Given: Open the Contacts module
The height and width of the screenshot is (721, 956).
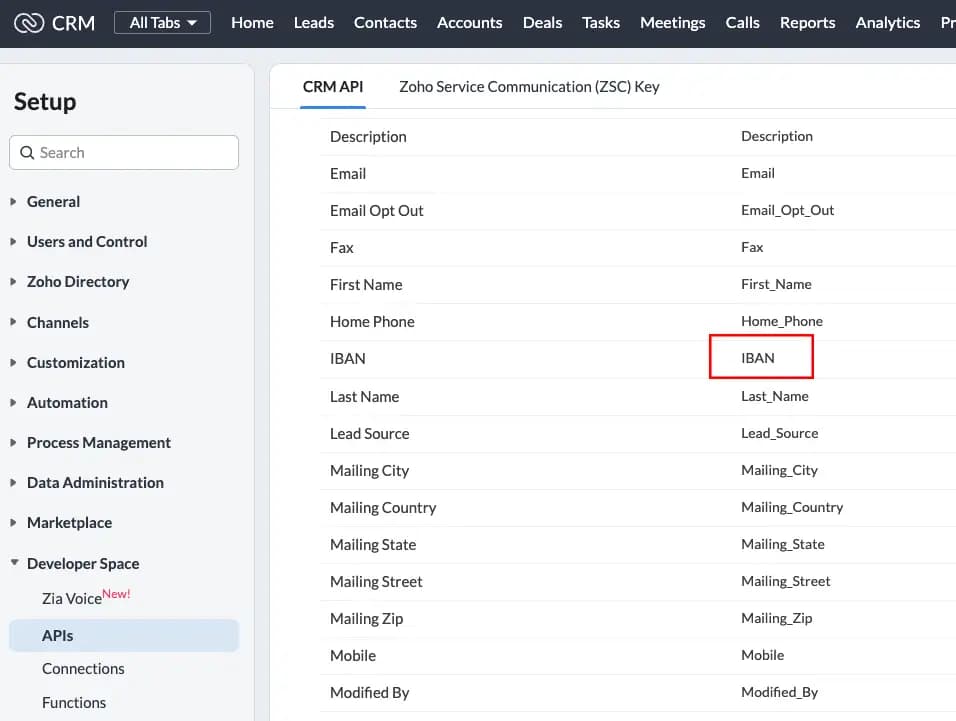Looking at the screenshot, I should tap(385, 23).
